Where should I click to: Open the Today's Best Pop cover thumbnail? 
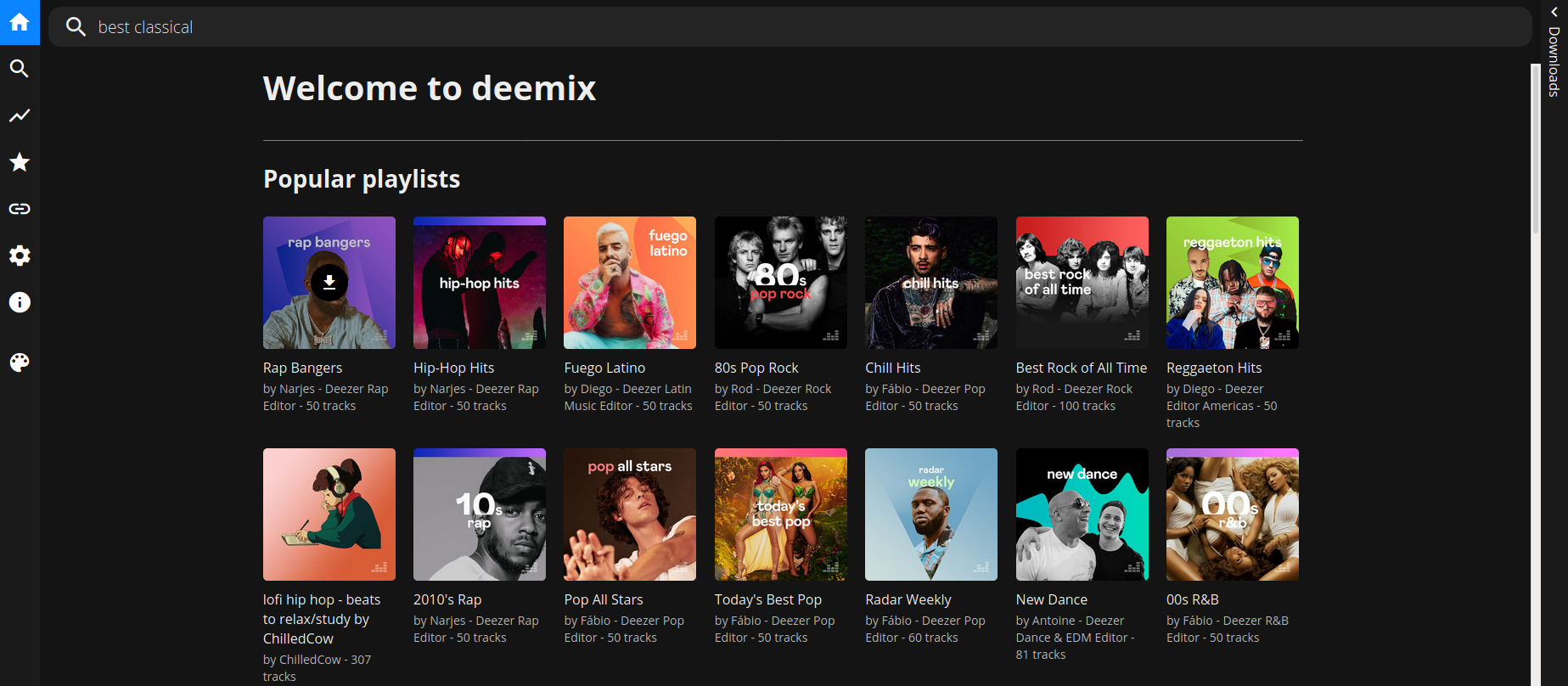point(781,514)
